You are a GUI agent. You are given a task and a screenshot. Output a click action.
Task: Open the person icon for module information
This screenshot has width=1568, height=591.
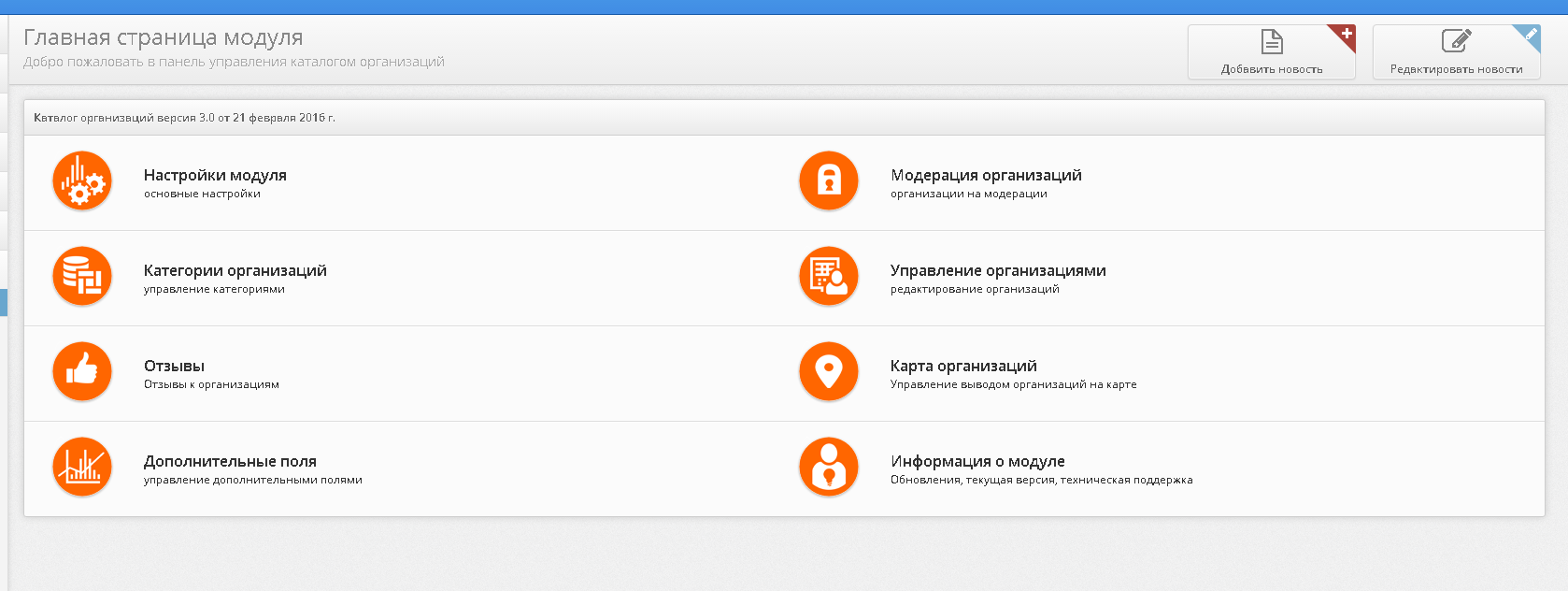(x=829, y=467)
